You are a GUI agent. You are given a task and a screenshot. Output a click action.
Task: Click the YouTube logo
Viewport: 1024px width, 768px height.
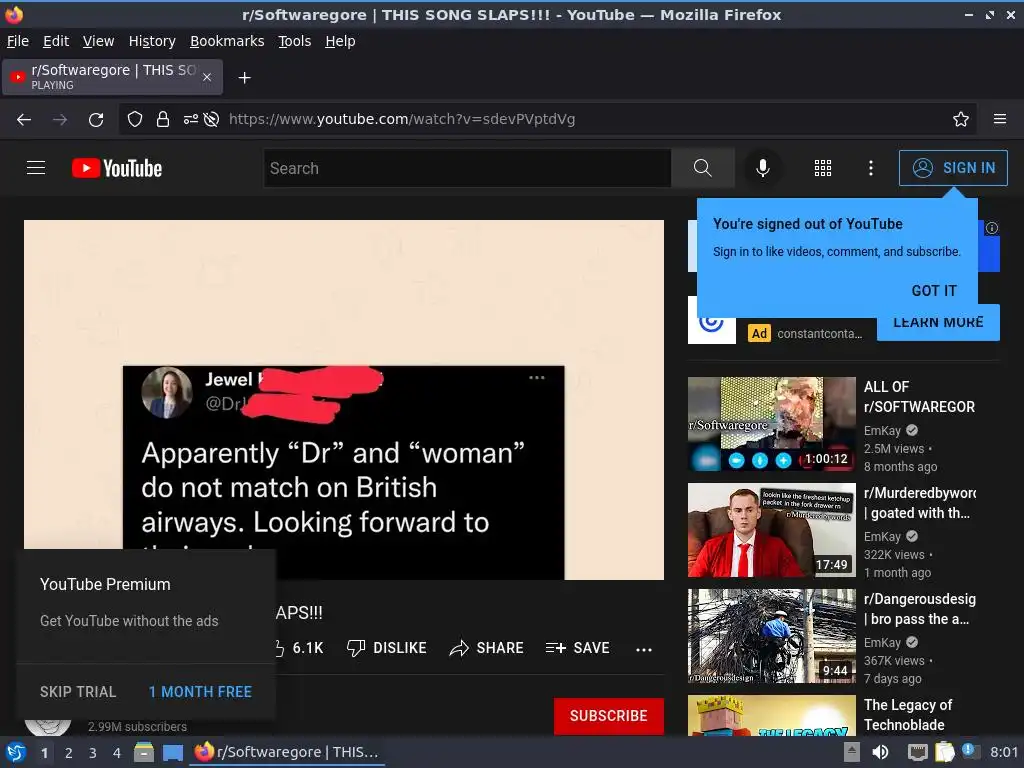(x=117, y=168)
